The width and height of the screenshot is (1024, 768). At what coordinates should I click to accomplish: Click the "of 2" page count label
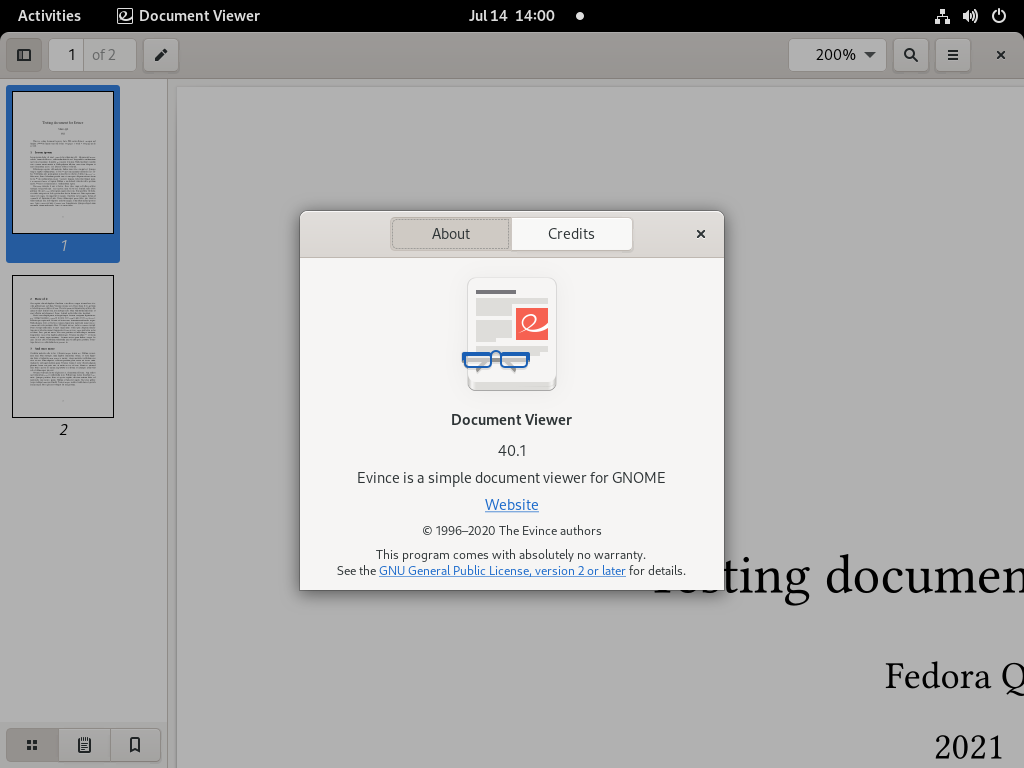pyautogui.click(x=104, y=55)
